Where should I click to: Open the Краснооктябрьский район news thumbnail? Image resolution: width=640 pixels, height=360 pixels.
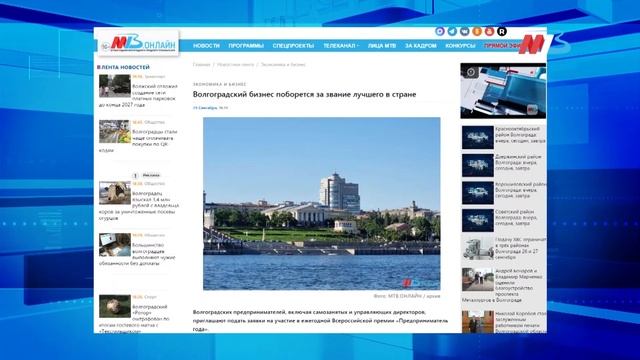[x=478, y=137]
